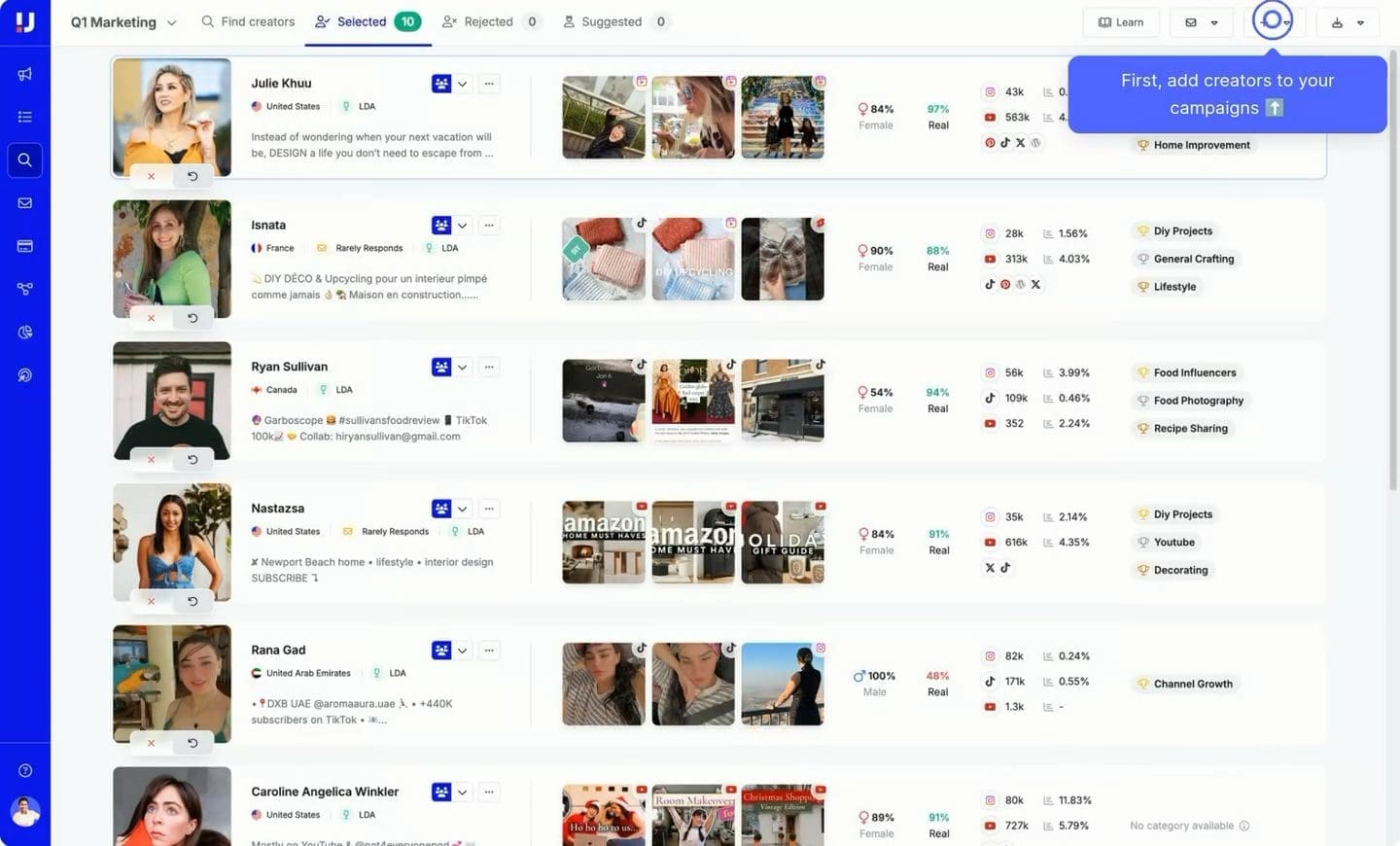The width and height of the screenshot is (1400, 846).
Task: Open the megaphone campaigns sidebar icon
Action: click(x=25, y=74)
